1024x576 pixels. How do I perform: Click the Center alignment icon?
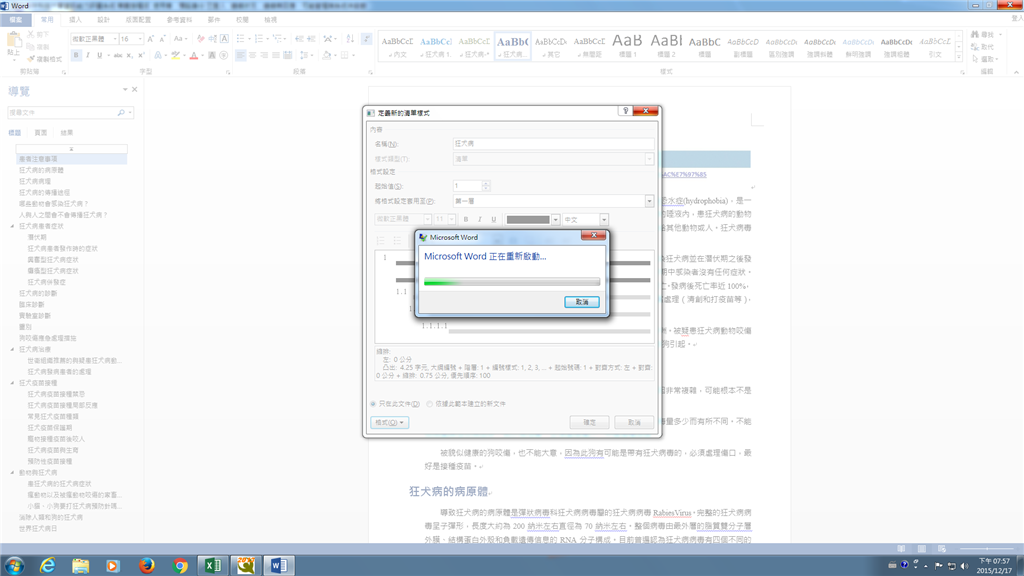pyautogui.click(x=252, y=56)
